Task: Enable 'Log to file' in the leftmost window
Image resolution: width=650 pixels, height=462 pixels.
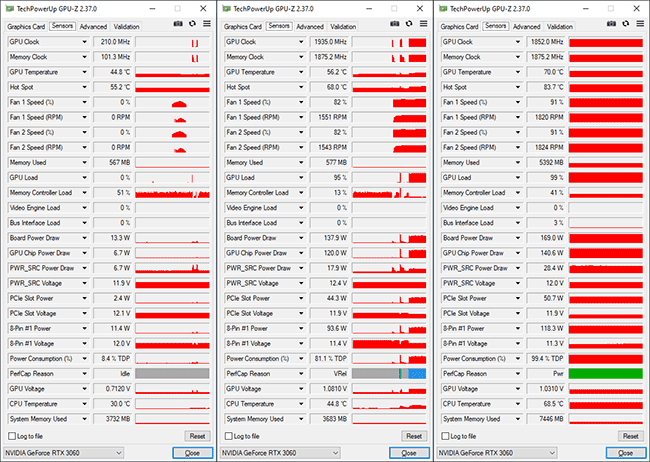Action: 12,436
